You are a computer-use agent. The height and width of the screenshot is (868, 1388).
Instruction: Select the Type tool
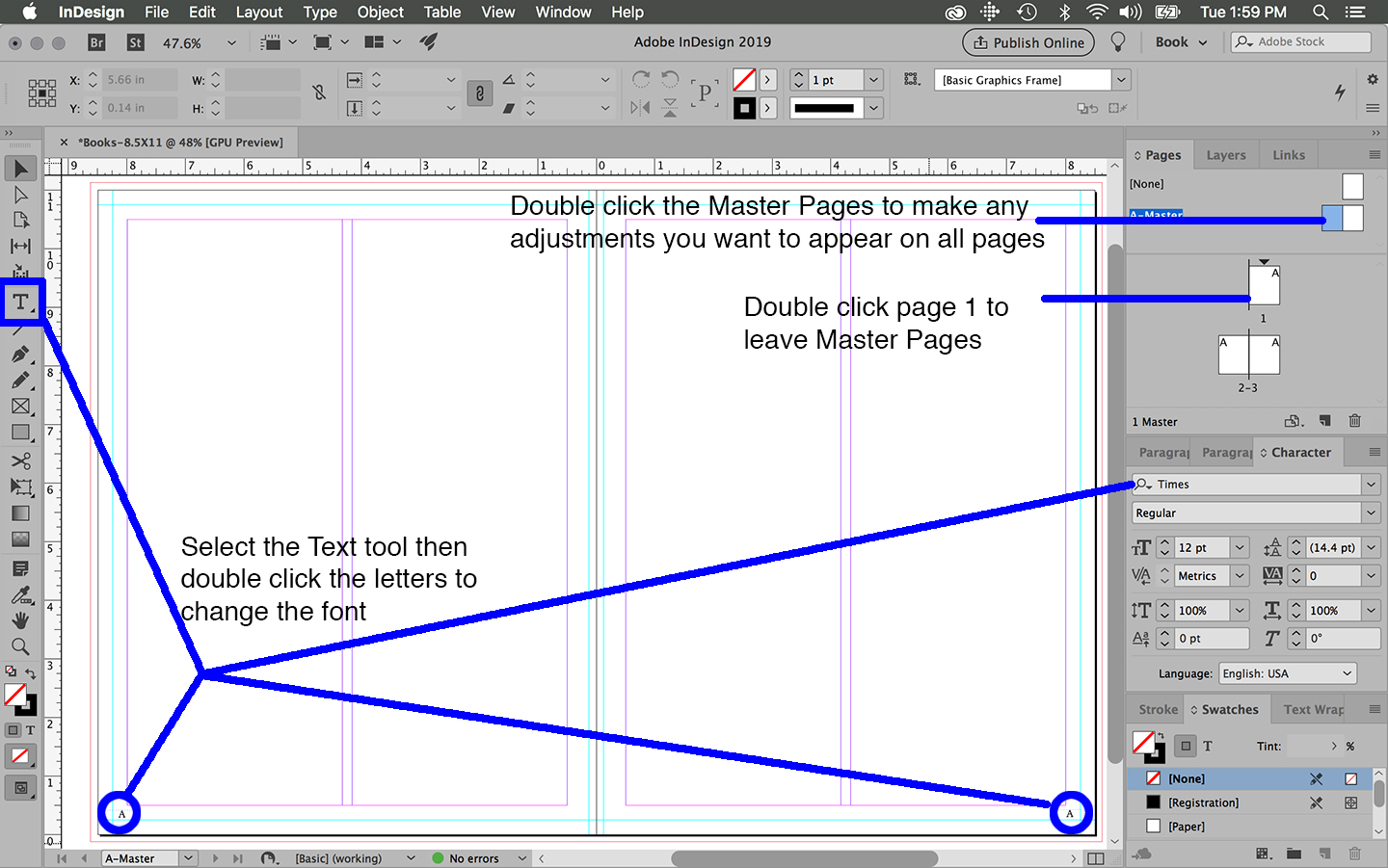point(20,302)
